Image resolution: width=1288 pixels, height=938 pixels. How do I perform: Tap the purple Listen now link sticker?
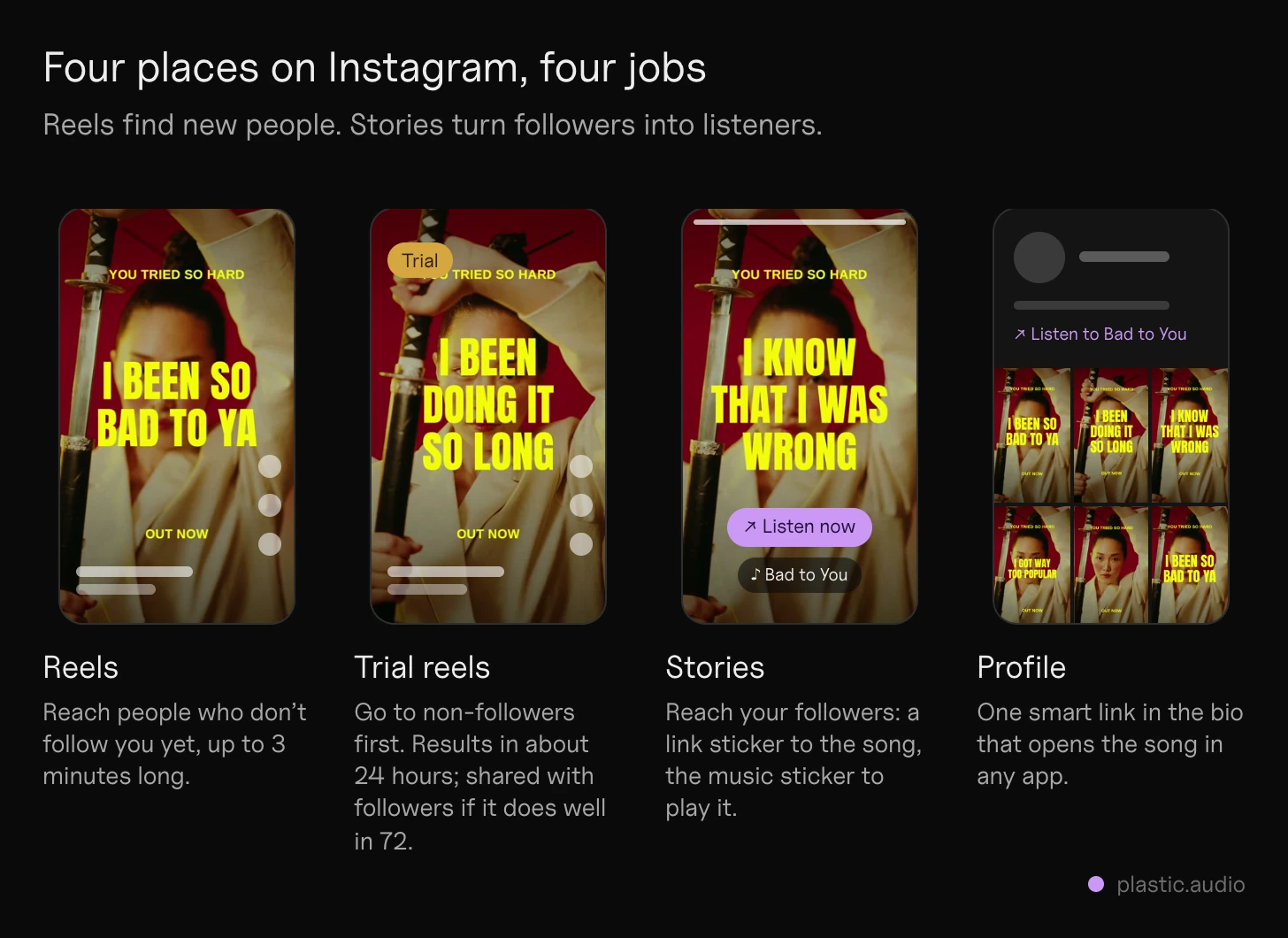tap(800, 527)
